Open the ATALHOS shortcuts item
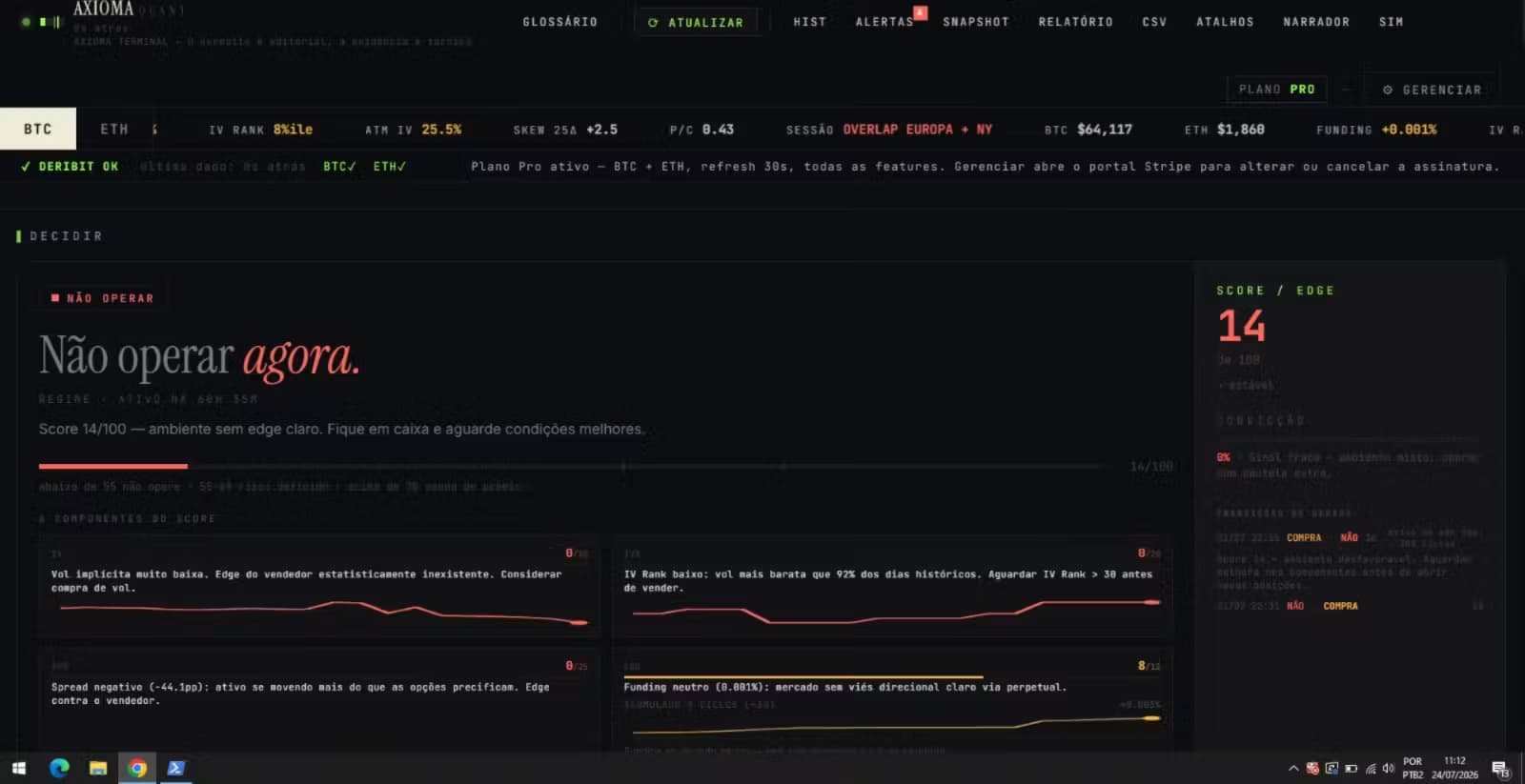Viewport: 1525px width, 784px height. click(1226, 22)
